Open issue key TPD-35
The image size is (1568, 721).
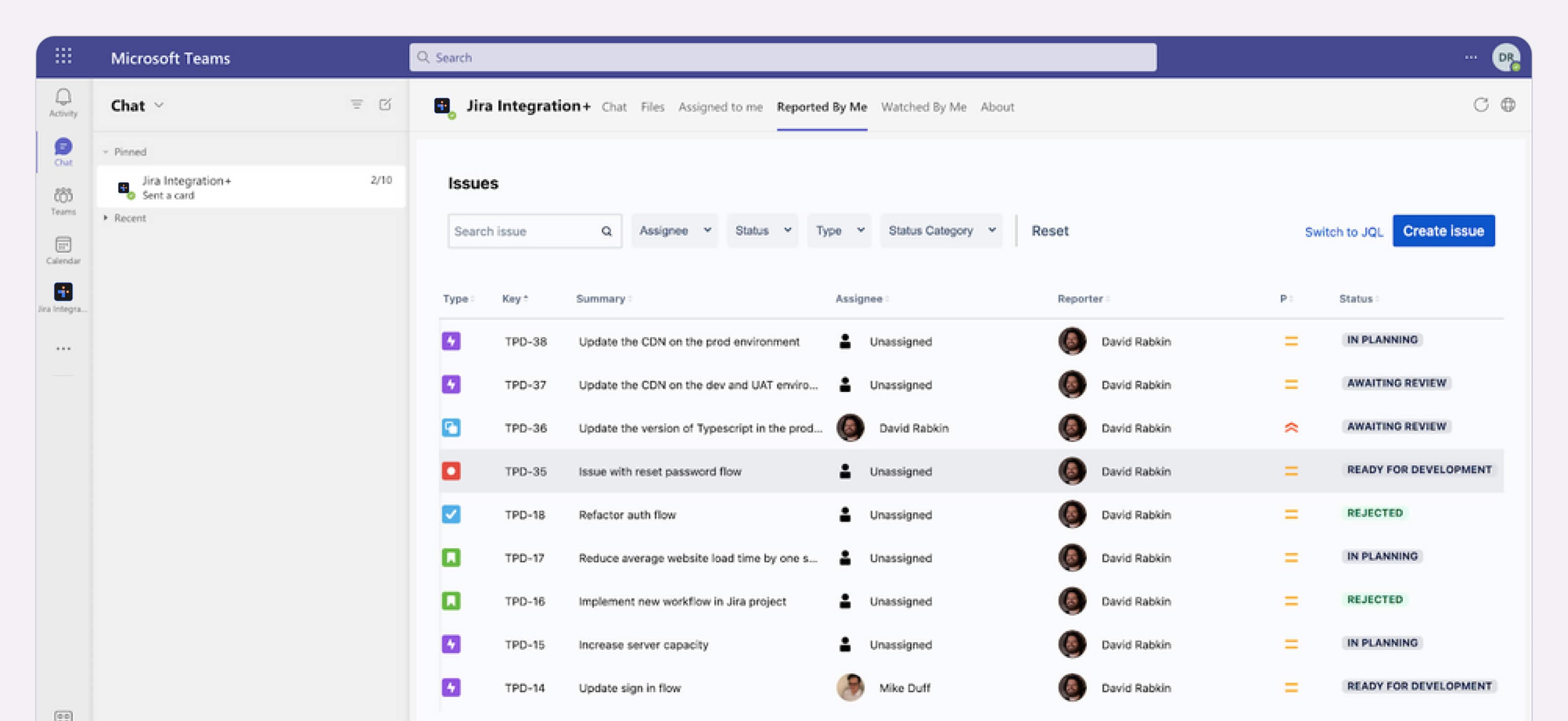click(x=525, y=472)
